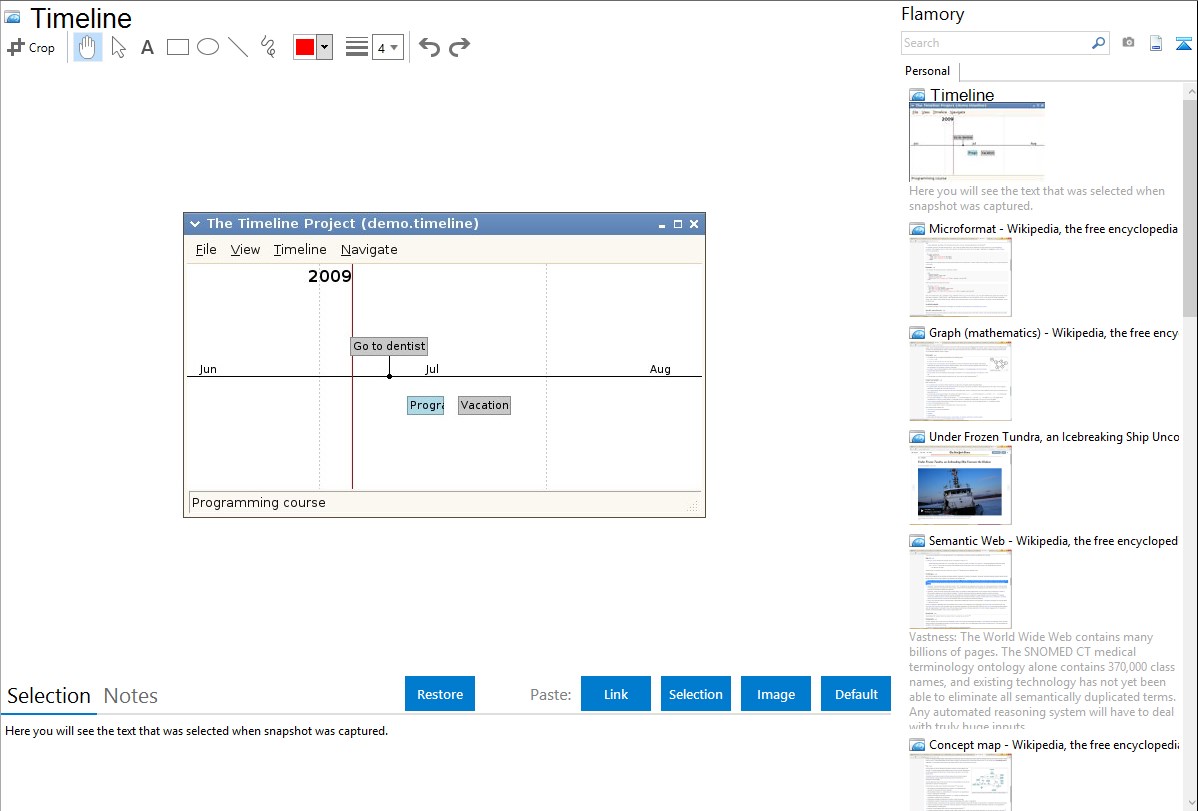Open the color picker dropdown arrow
Image resolution: width=1198 pixels, height=811 pixels.
(325, 47)
